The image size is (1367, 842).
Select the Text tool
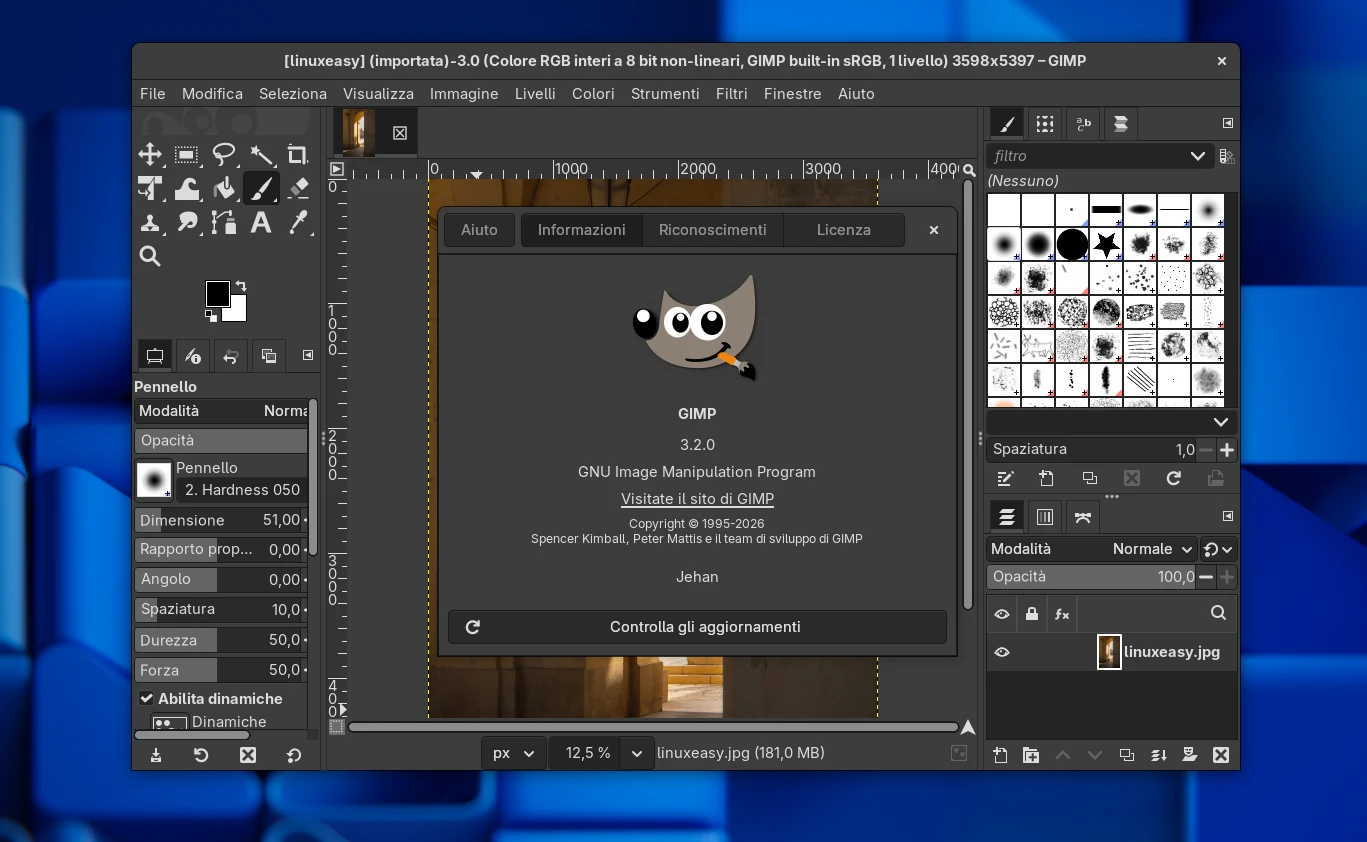coord(261,222)
